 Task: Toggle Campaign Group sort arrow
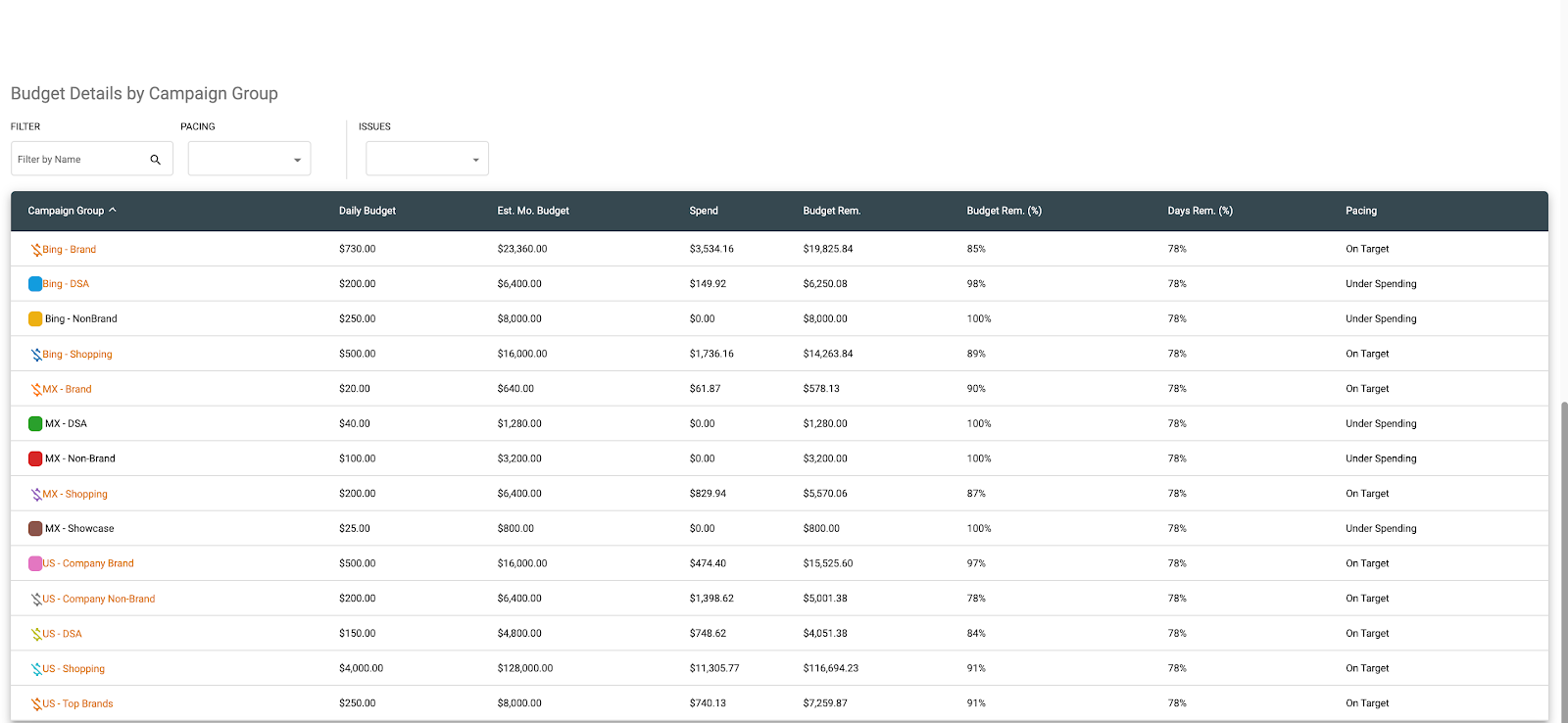pos(113,211)
